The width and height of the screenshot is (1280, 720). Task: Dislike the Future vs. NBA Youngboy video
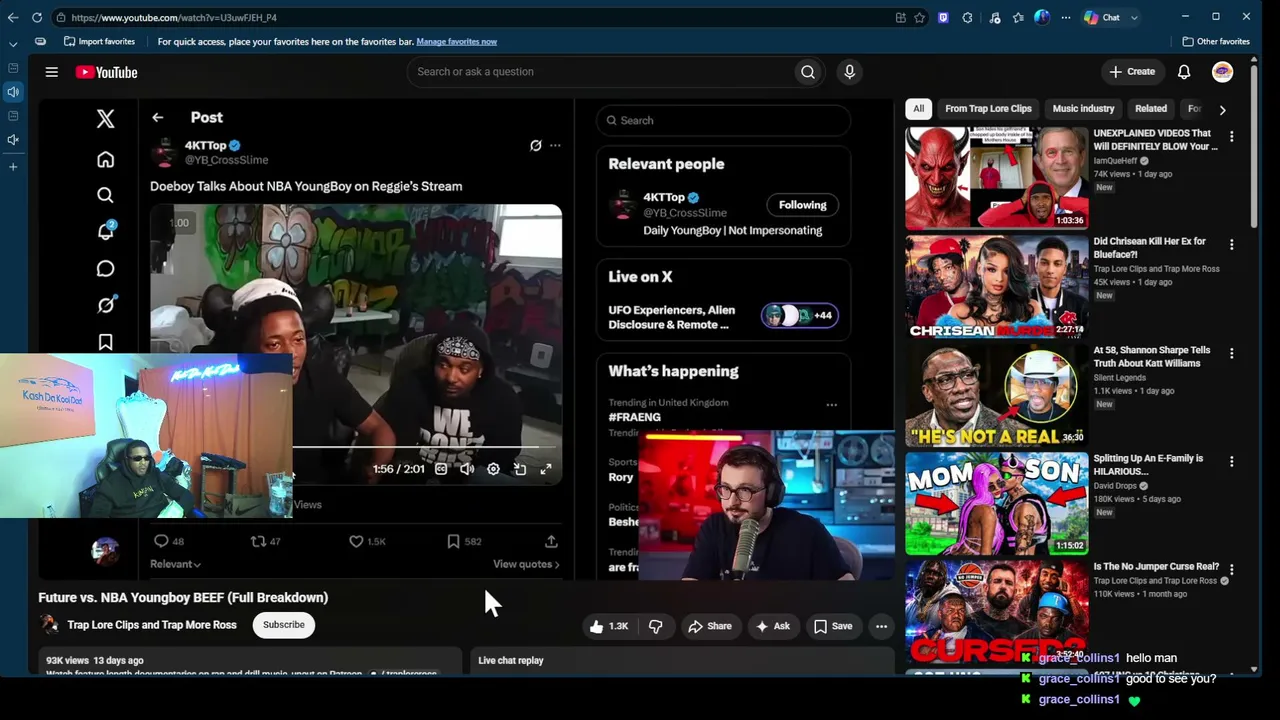click(x=656, y=626)
